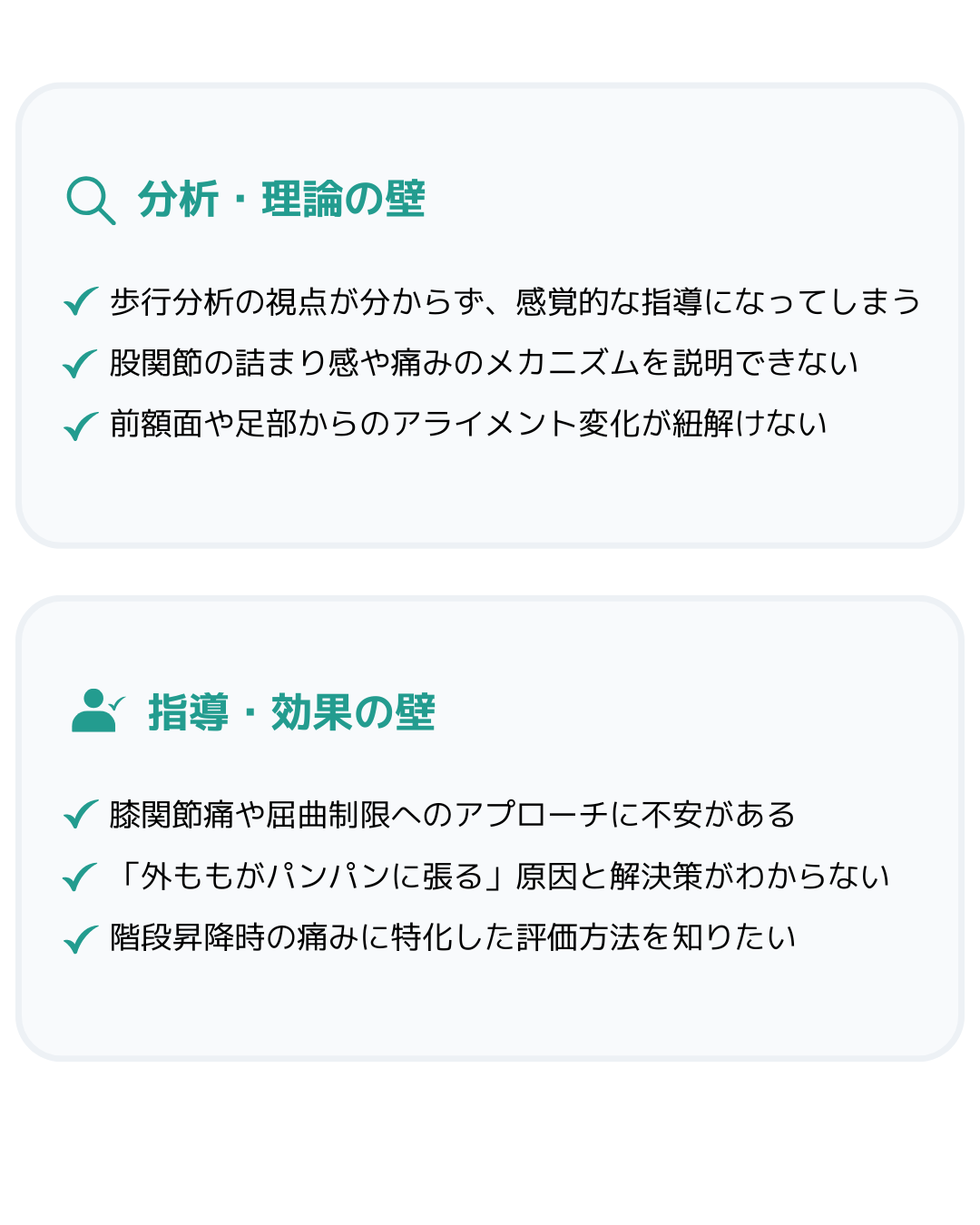
Task: Click the checkmark icon before 前額面や足部
Action: [x=81, y=425]
